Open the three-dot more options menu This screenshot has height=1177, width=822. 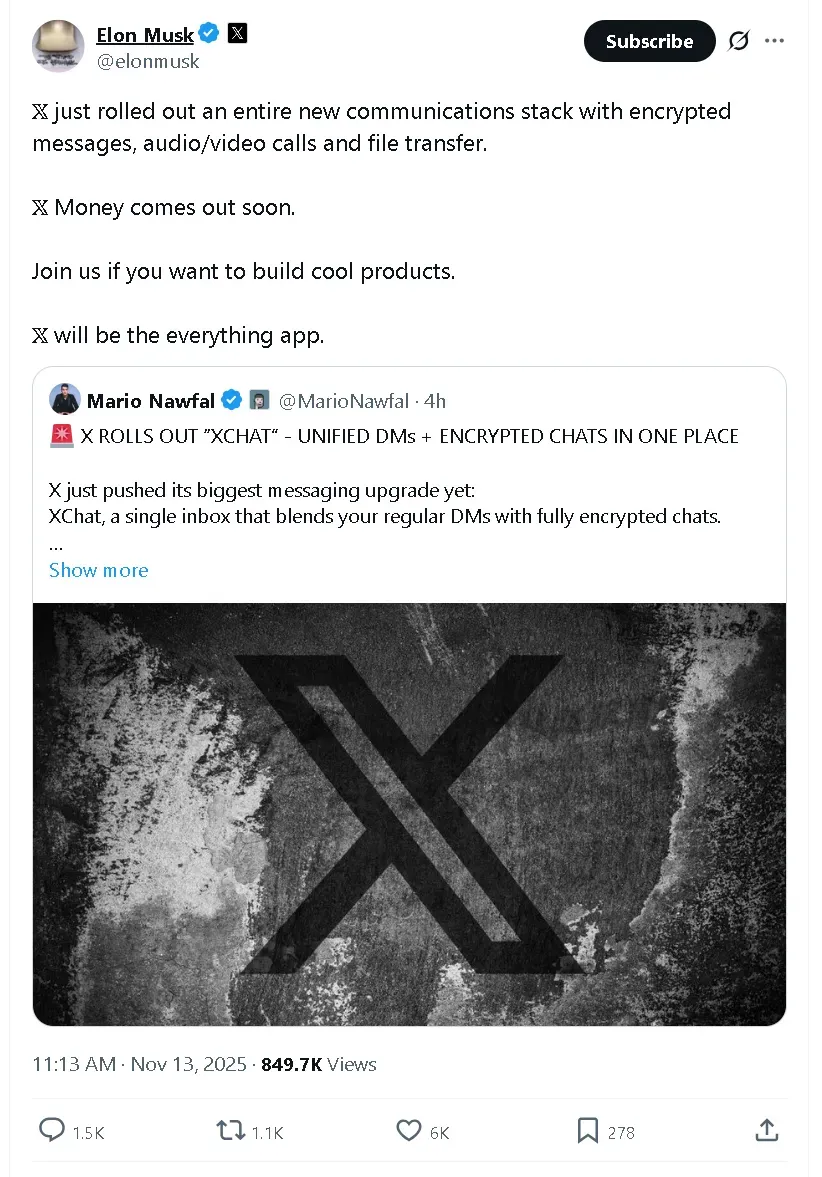(775, 40)
